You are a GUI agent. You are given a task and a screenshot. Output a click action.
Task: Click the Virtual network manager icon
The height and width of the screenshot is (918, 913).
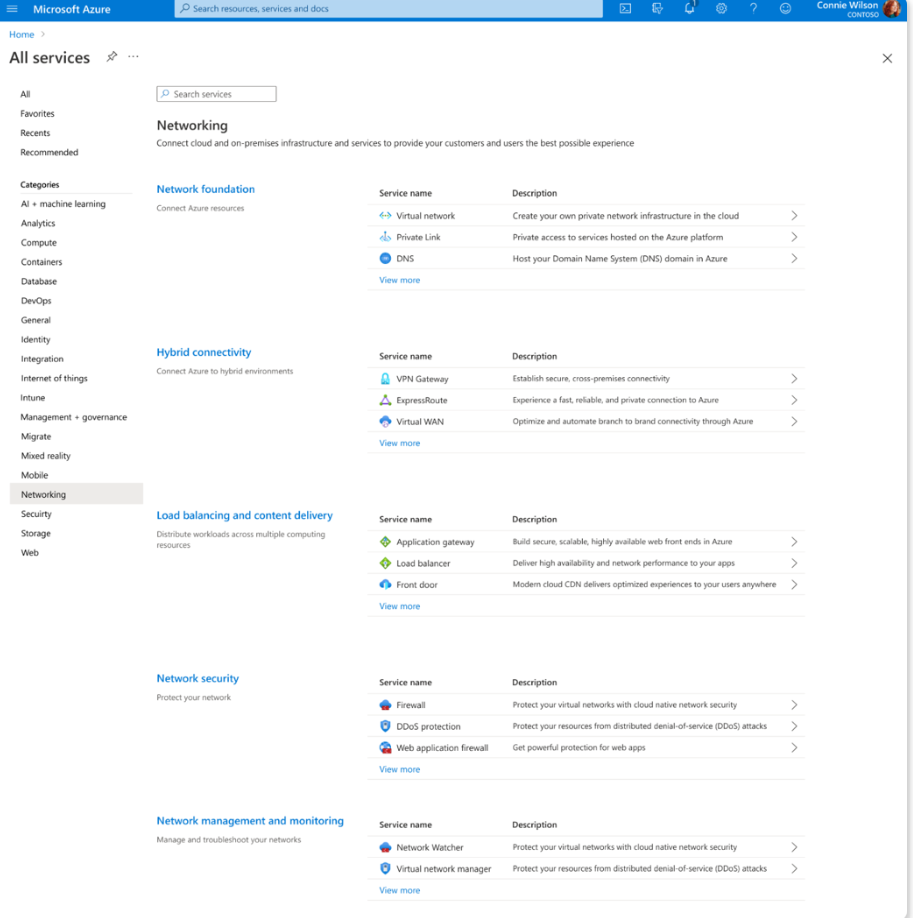tap(385, 868)
